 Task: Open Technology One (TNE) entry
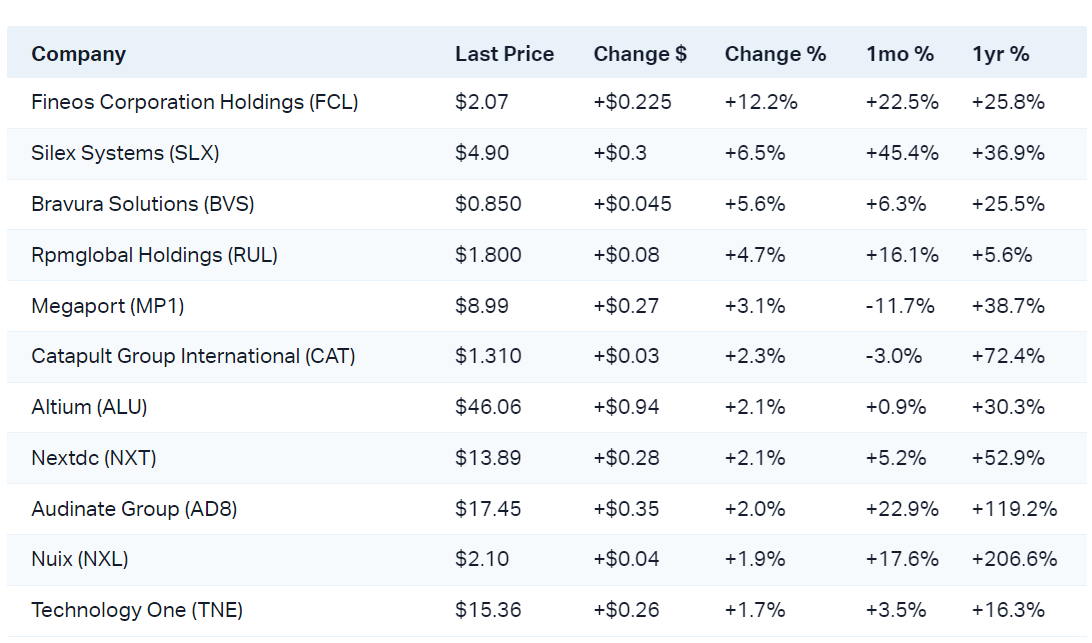point(137,610)
